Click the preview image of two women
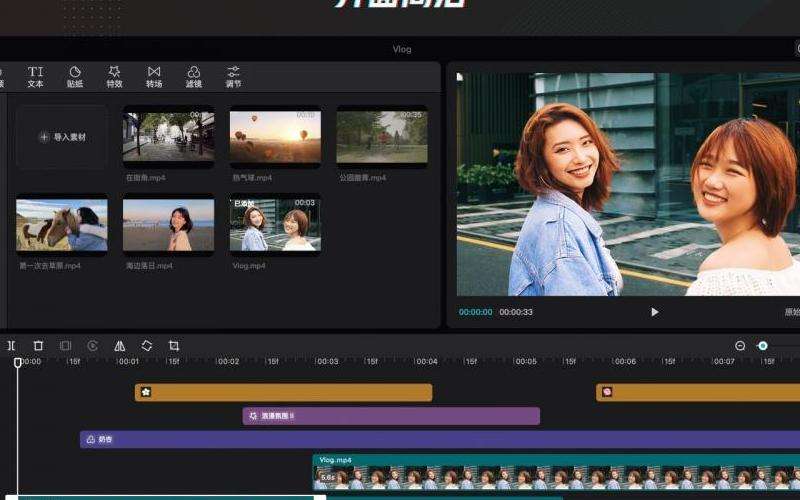This screenshot has height=500, width=800. (628, 184)
